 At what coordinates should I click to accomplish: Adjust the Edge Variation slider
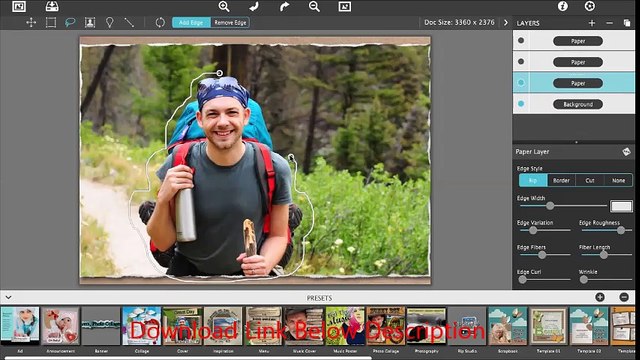533,230
